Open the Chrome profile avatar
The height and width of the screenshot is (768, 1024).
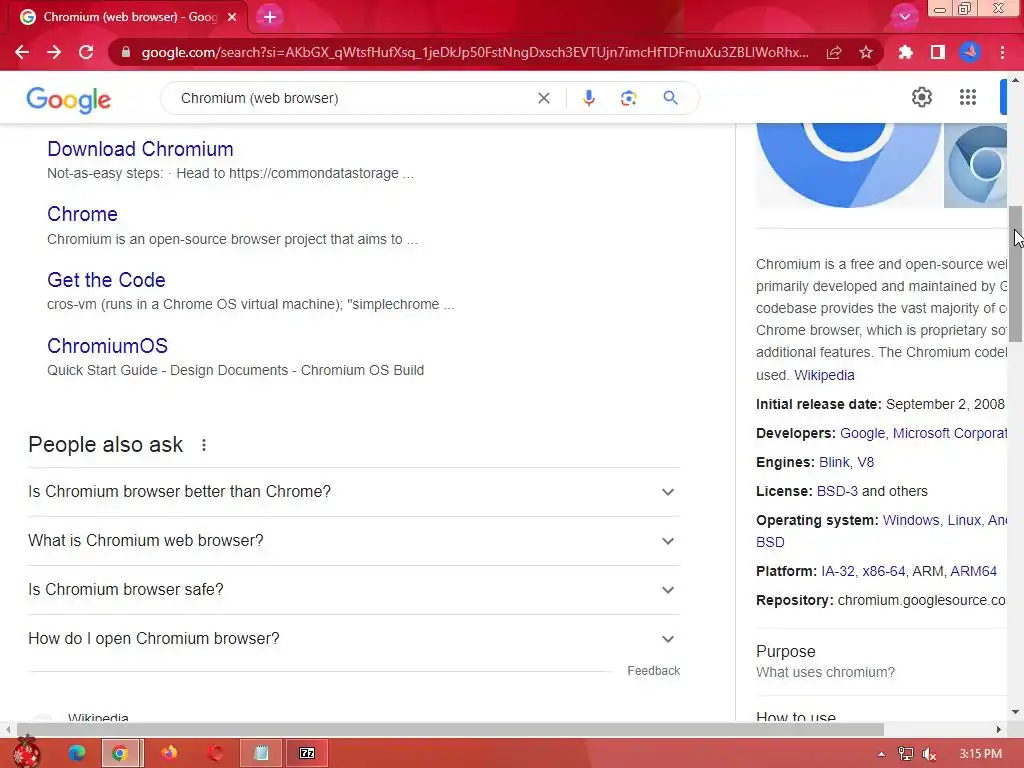pos(970,52)
